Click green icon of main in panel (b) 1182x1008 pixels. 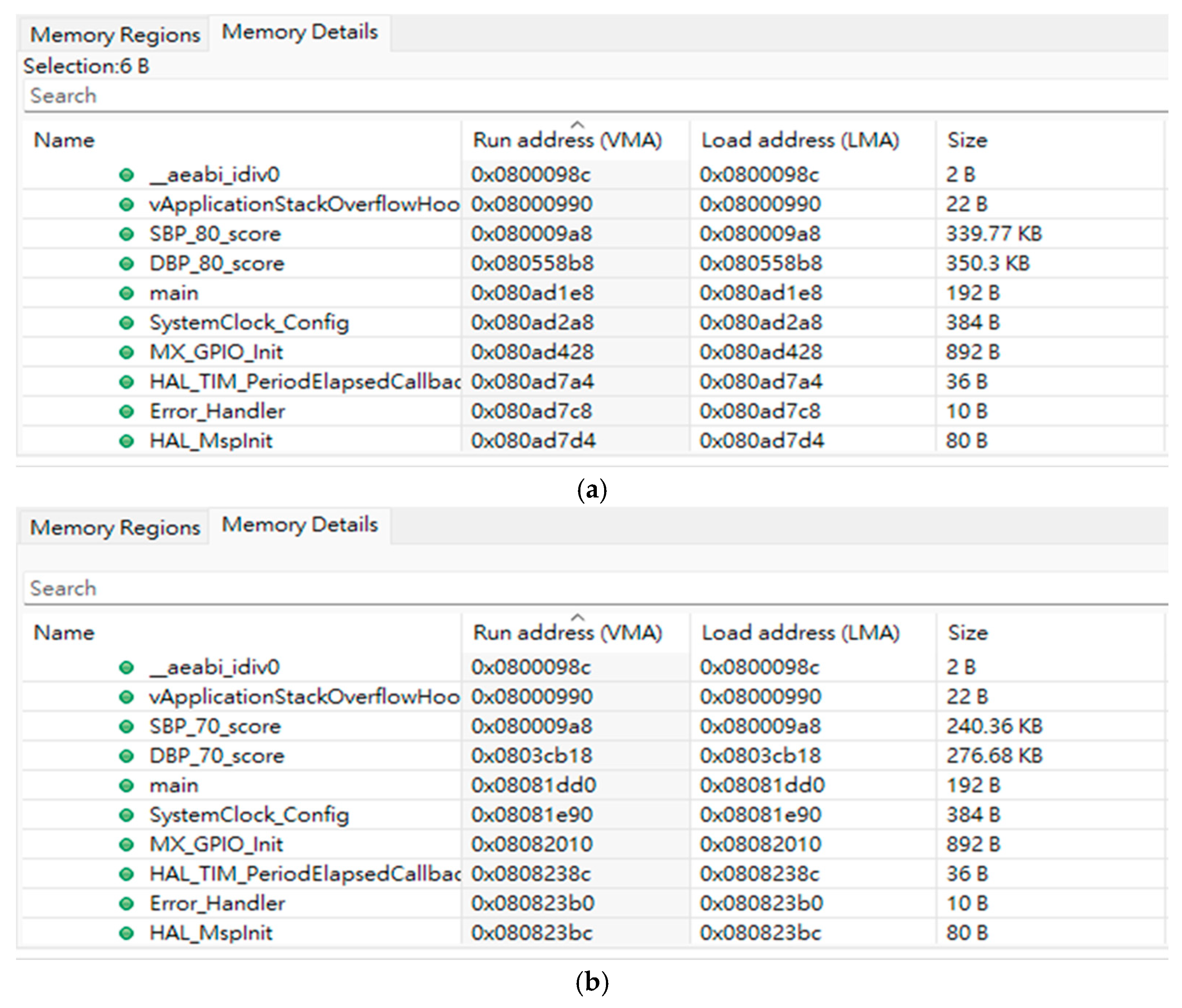pos(127,785)
